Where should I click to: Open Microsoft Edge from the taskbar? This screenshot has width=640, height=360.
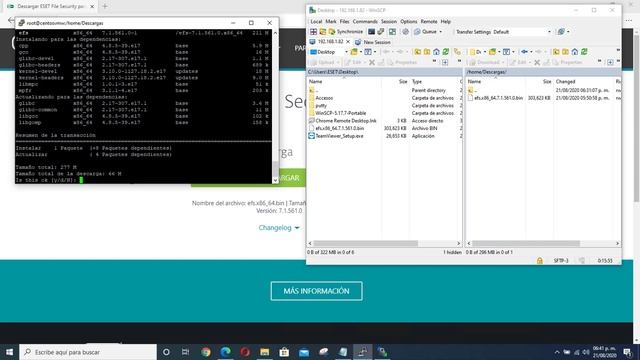tap(225, 352)
